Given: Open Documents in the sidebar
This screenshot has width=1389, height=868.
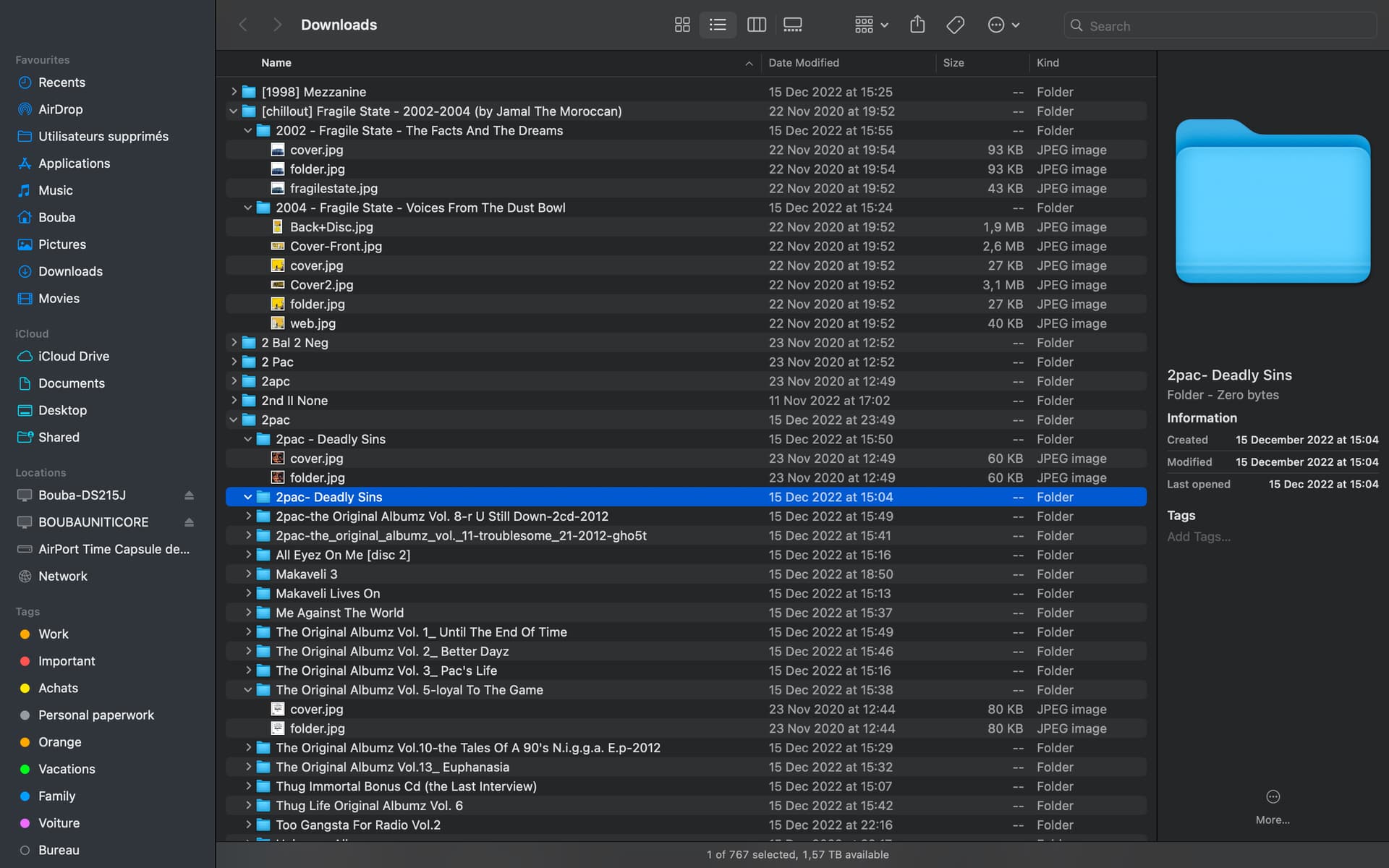Looking at the screenshot, I should [71, 383].
